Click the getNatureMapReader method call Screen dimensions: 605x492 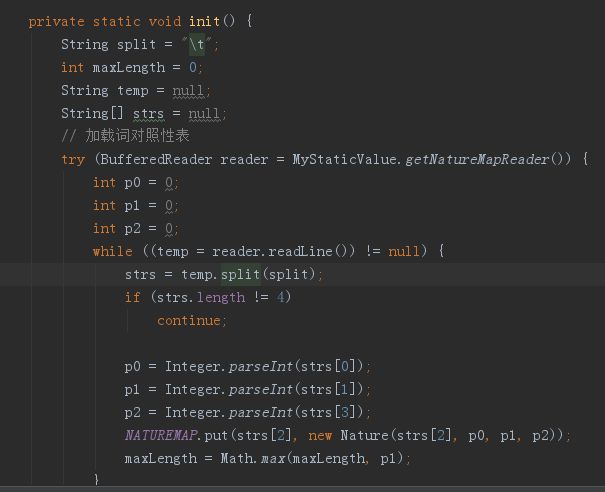[x=477, y=159]
